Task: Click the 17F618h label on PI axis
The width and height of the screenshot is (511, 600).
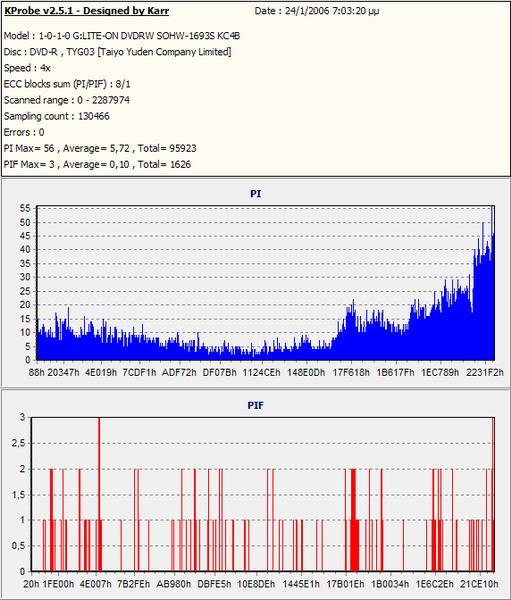Action: [351, 372]
